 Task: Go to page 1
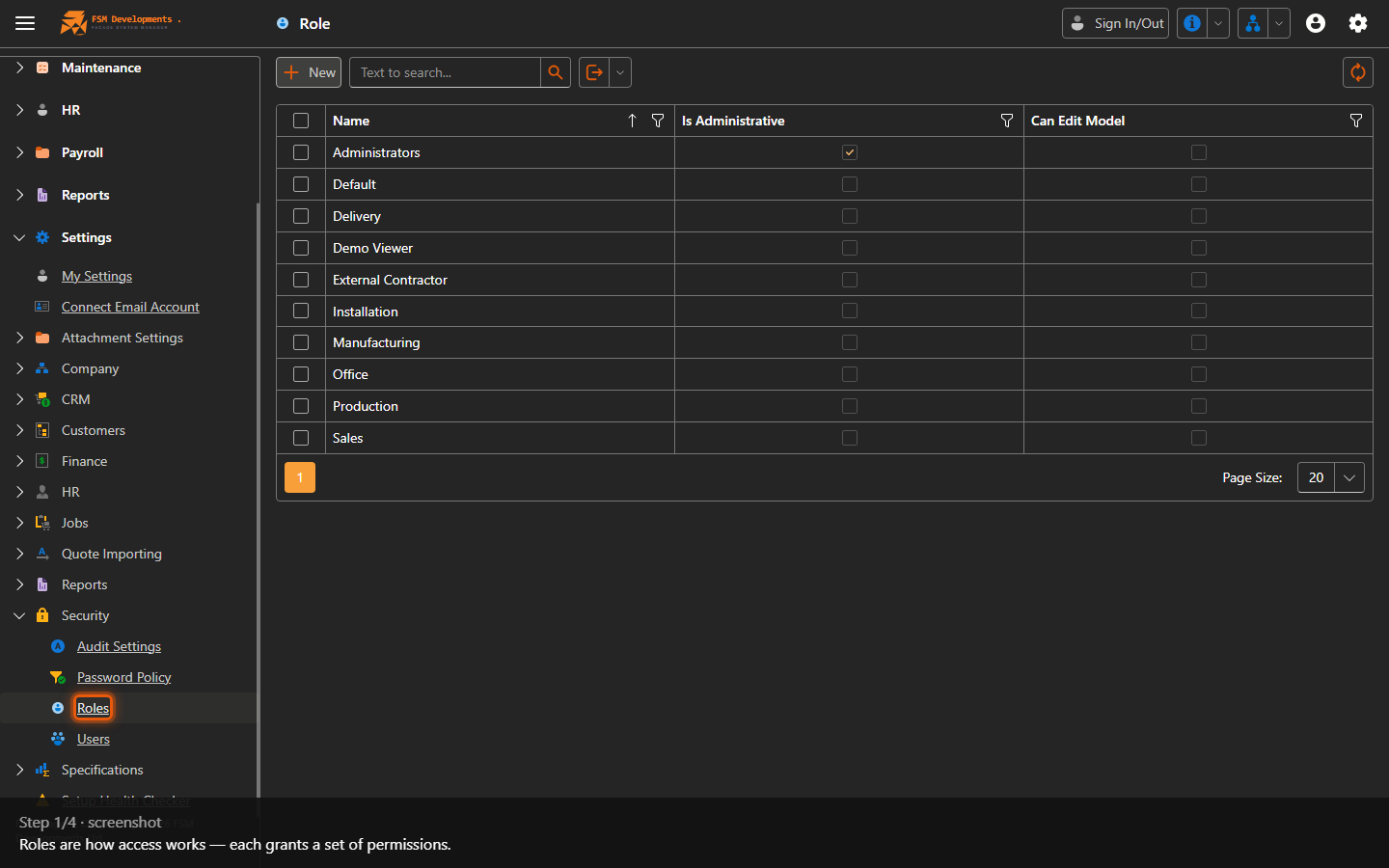300,477
